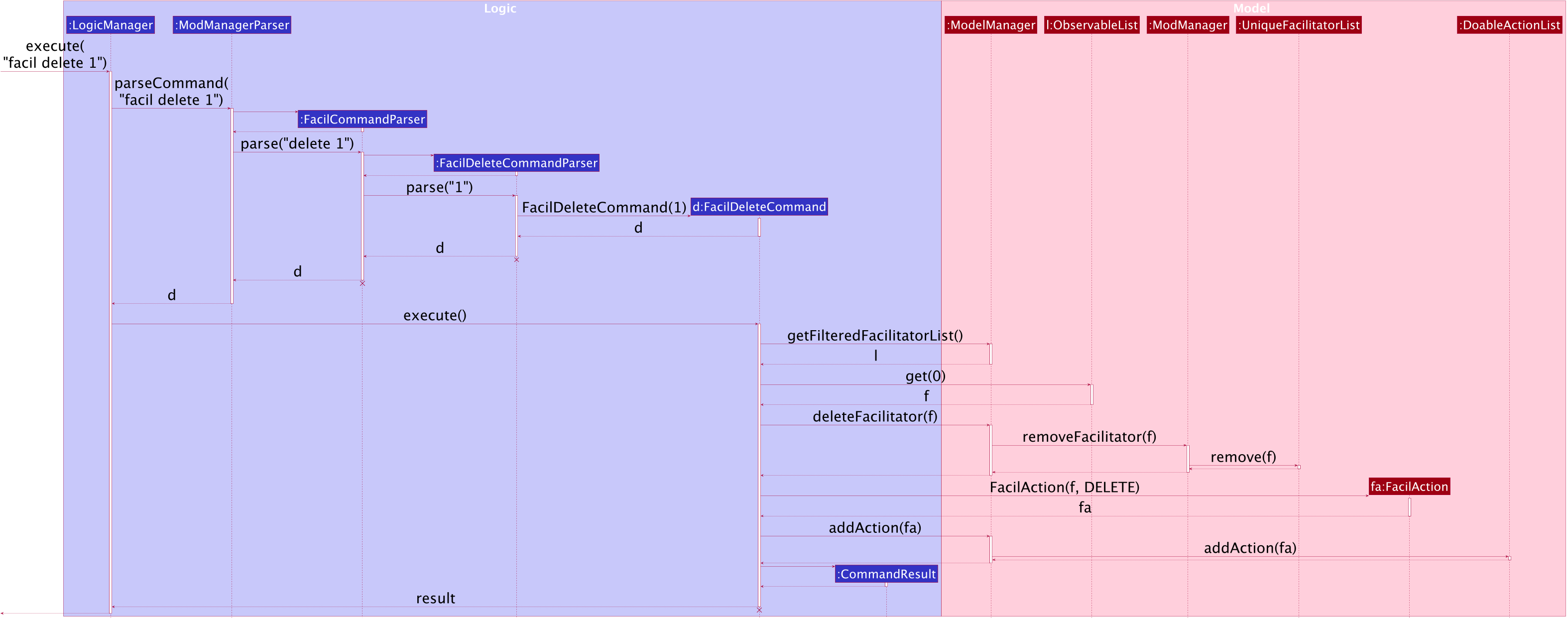
Task: Select the :ModManagerParser participant box
Action: coord(232,25)
